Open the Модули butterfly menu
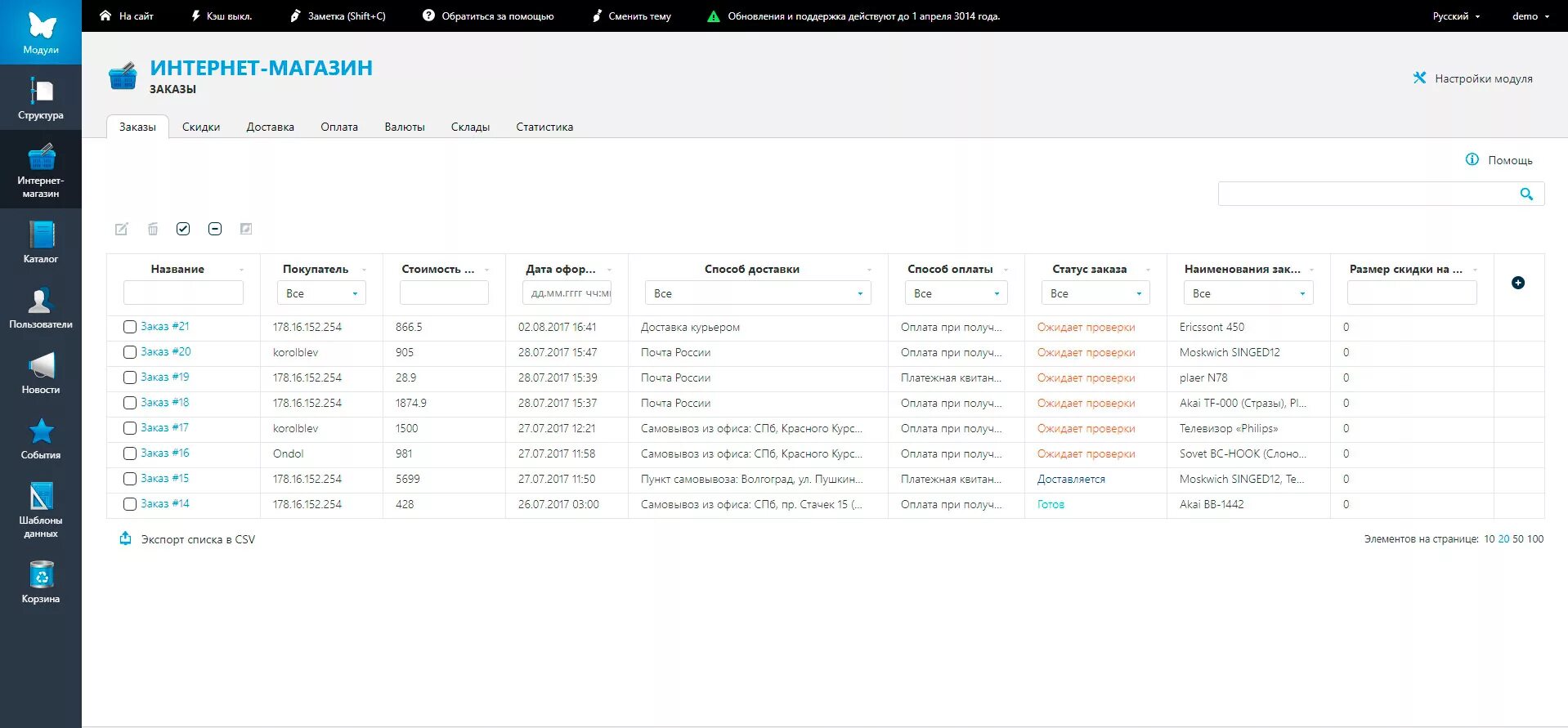The width and height of the screenshot is (1568, 728). pyautogui.click(x=41, y=32)
